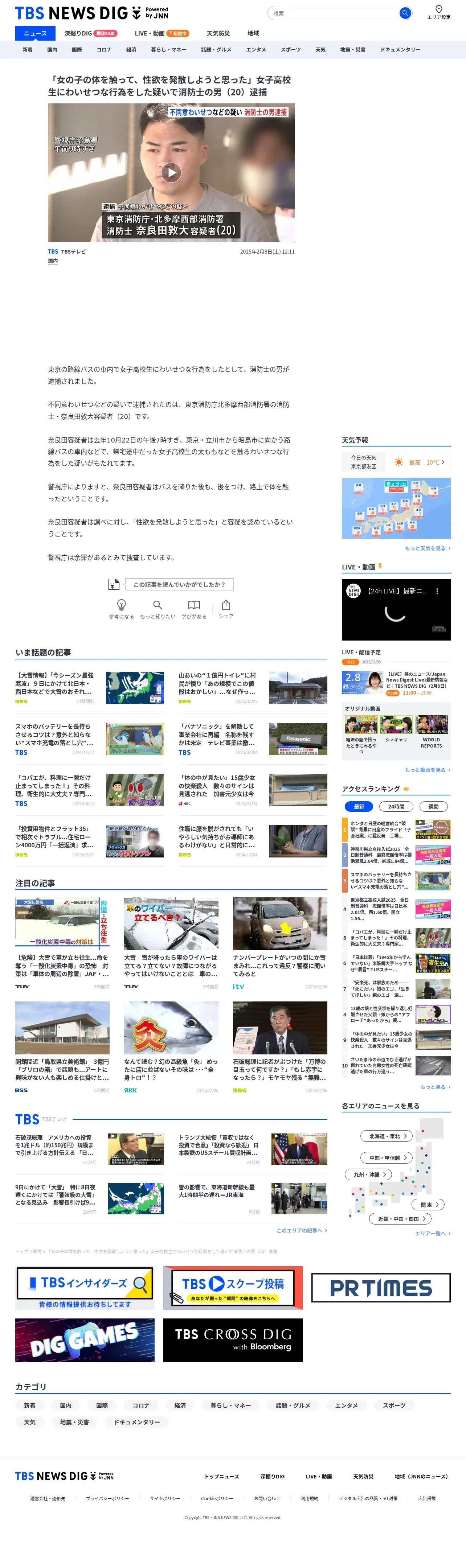Click the TBSスクープ投稿 banner
Screen dimensions: 466x1568
pyautogui.click(x=233, y=1287)
